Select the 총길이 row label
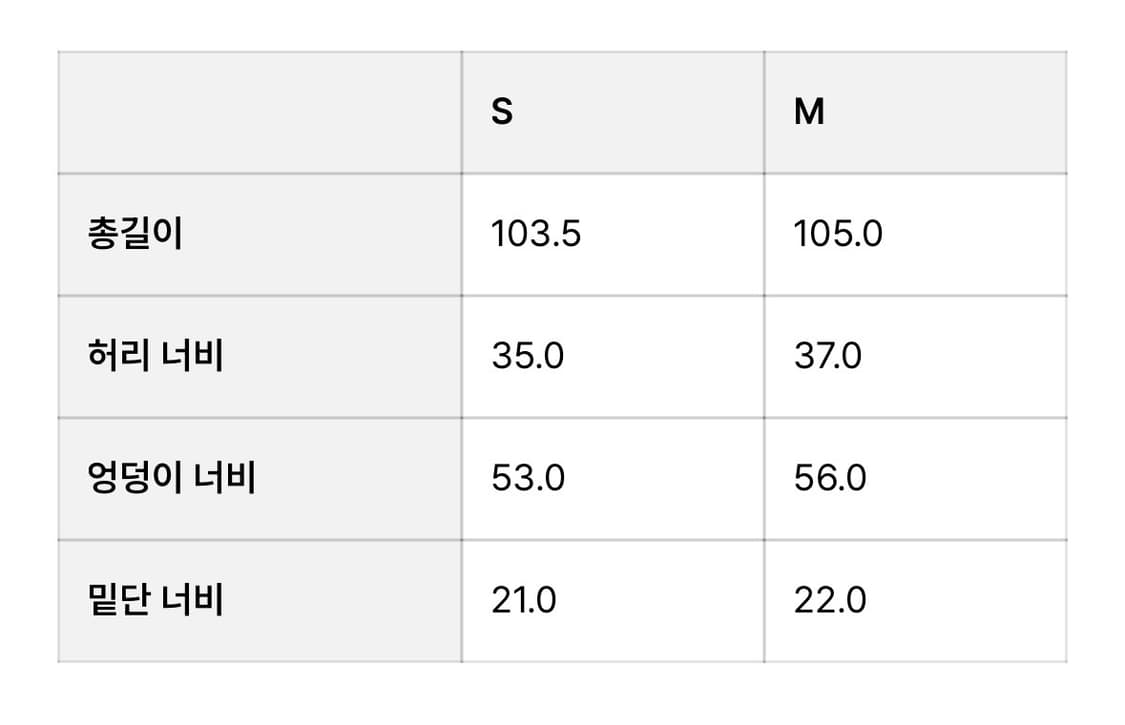Viewport: 1125px width, 725px height. (135, 234)
